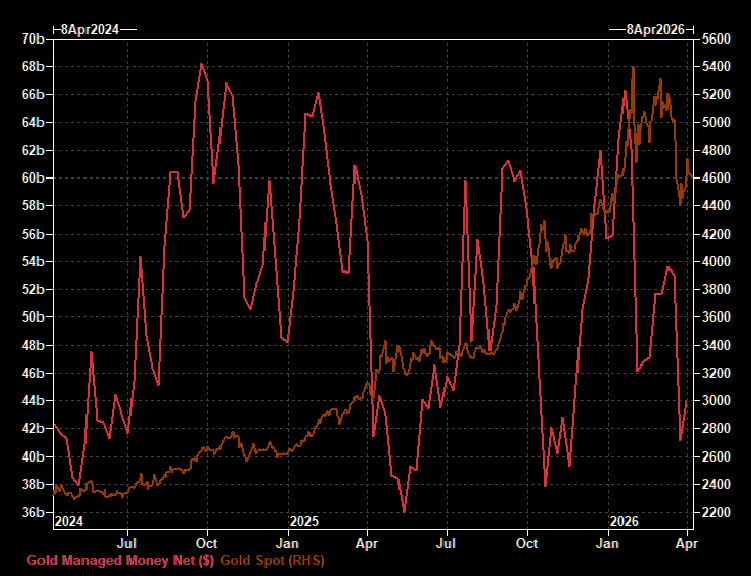Click the 2400 right axis label

click(718, 485)
